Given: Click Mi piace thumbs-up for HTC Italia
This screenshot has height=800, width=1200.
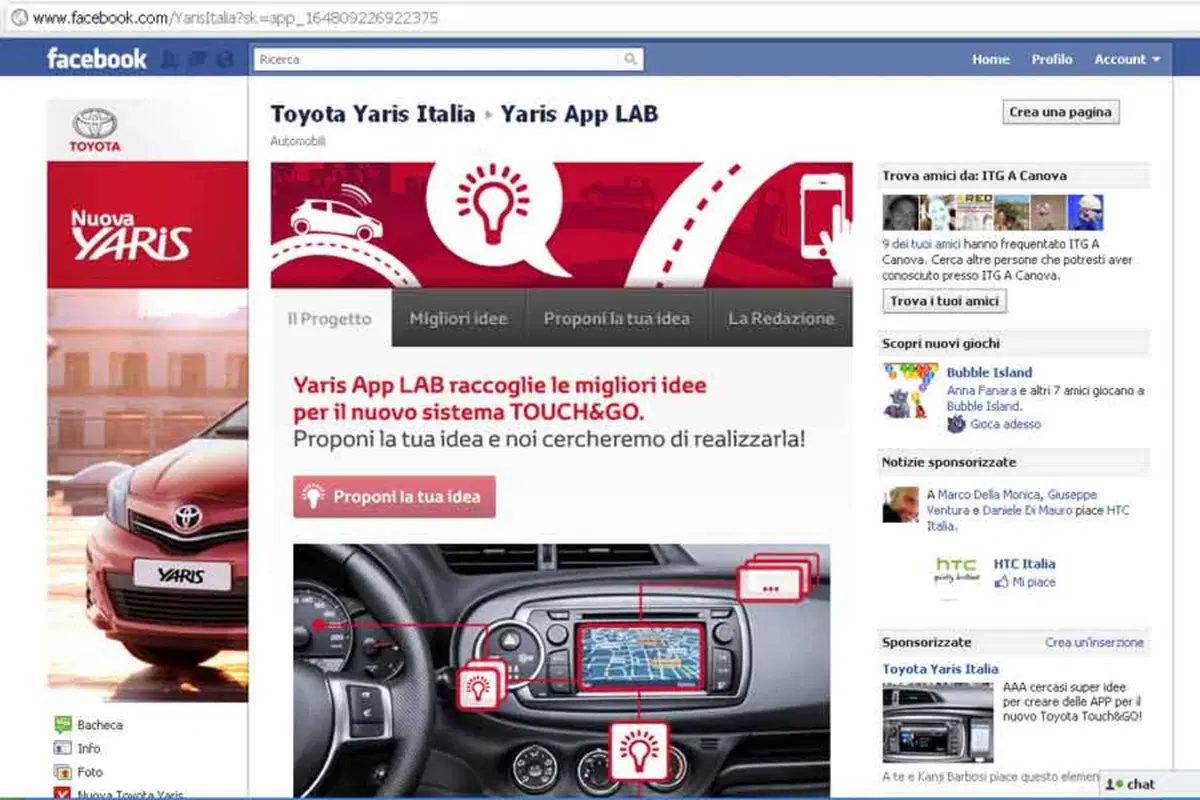Looking at the screenshot, I should click(x=1024, y=582).
